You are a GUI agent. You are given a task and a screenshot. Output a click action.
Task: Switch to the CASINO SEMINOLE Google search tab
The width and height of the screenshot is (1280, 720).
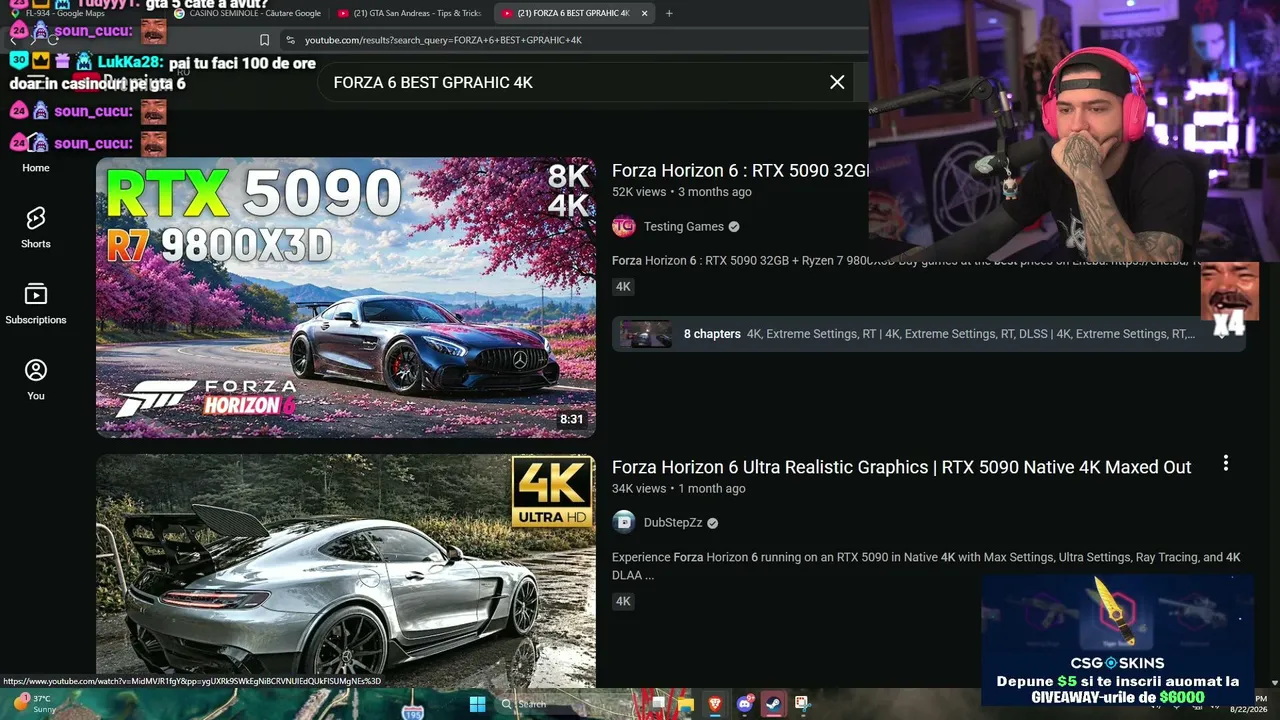[248, 13]
